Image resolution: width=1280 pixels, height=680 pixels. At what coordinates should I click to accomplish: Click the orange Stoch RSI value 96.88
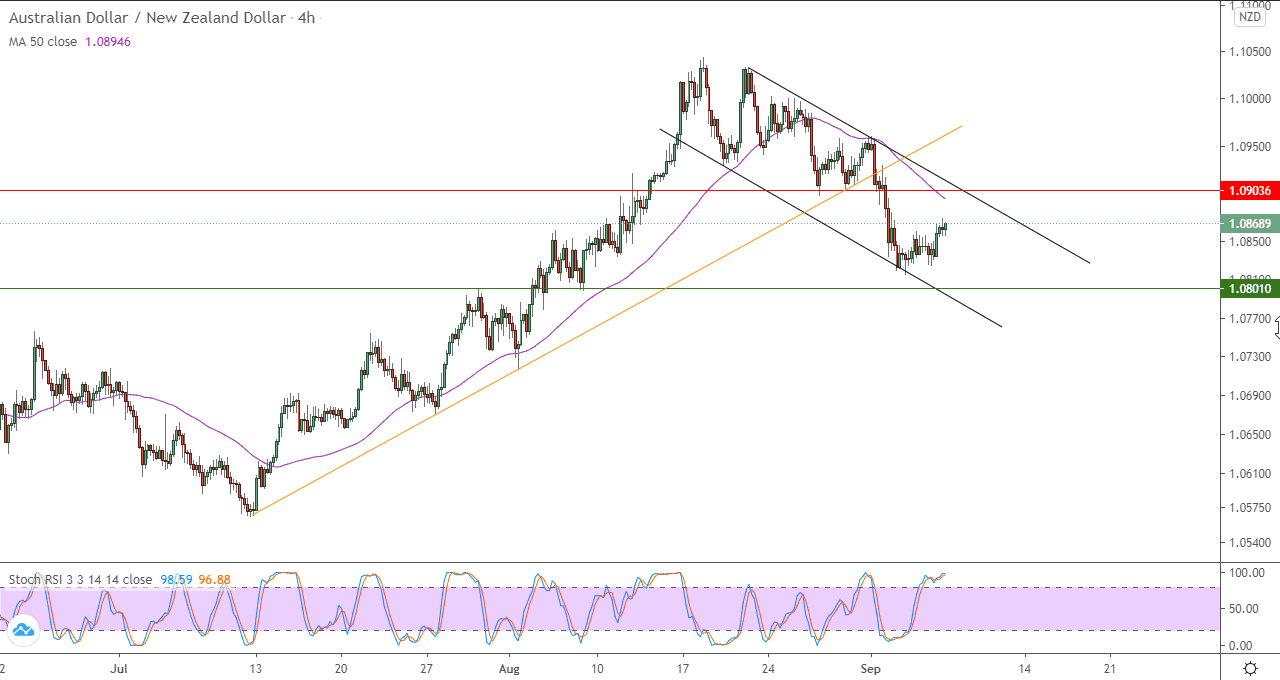[x=214, y=580]
